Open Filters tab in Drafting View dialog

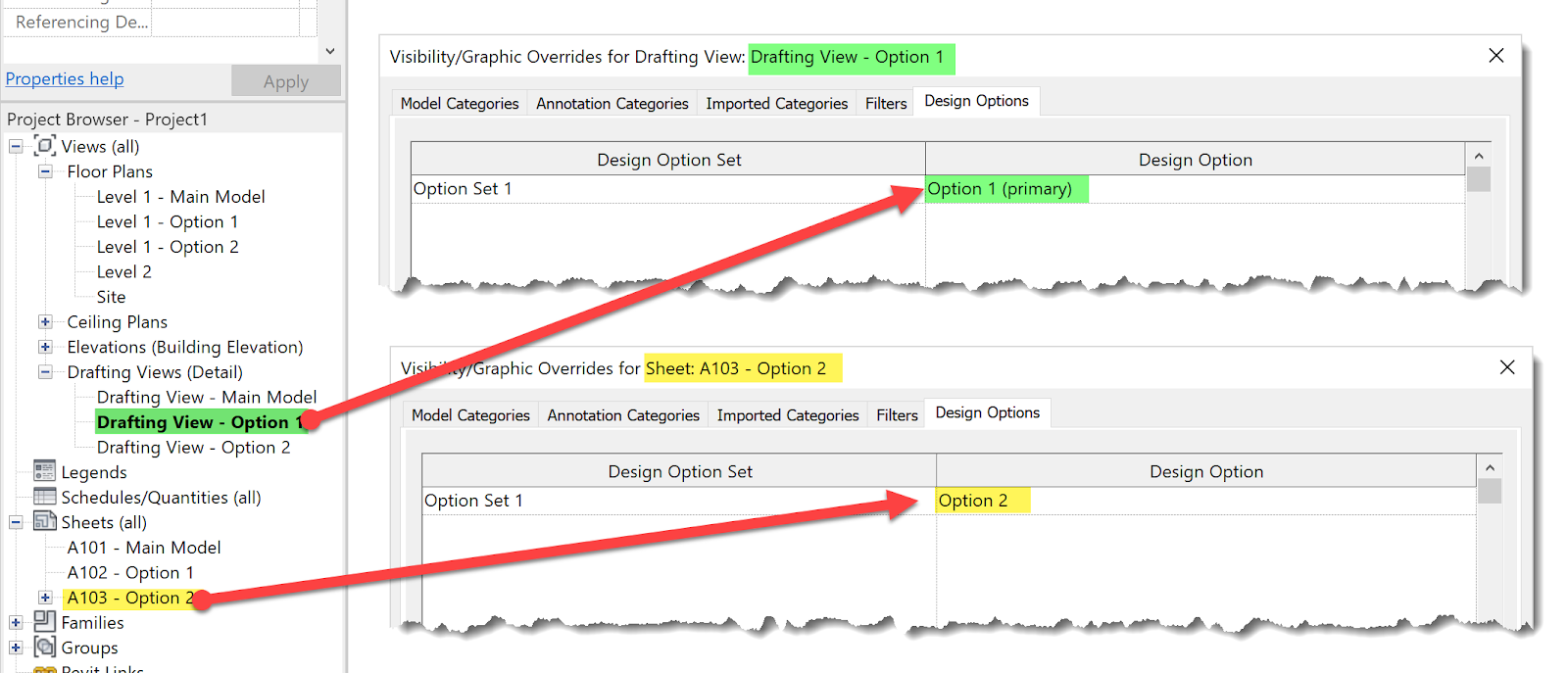pyautogui.click(x=886, y=103)
